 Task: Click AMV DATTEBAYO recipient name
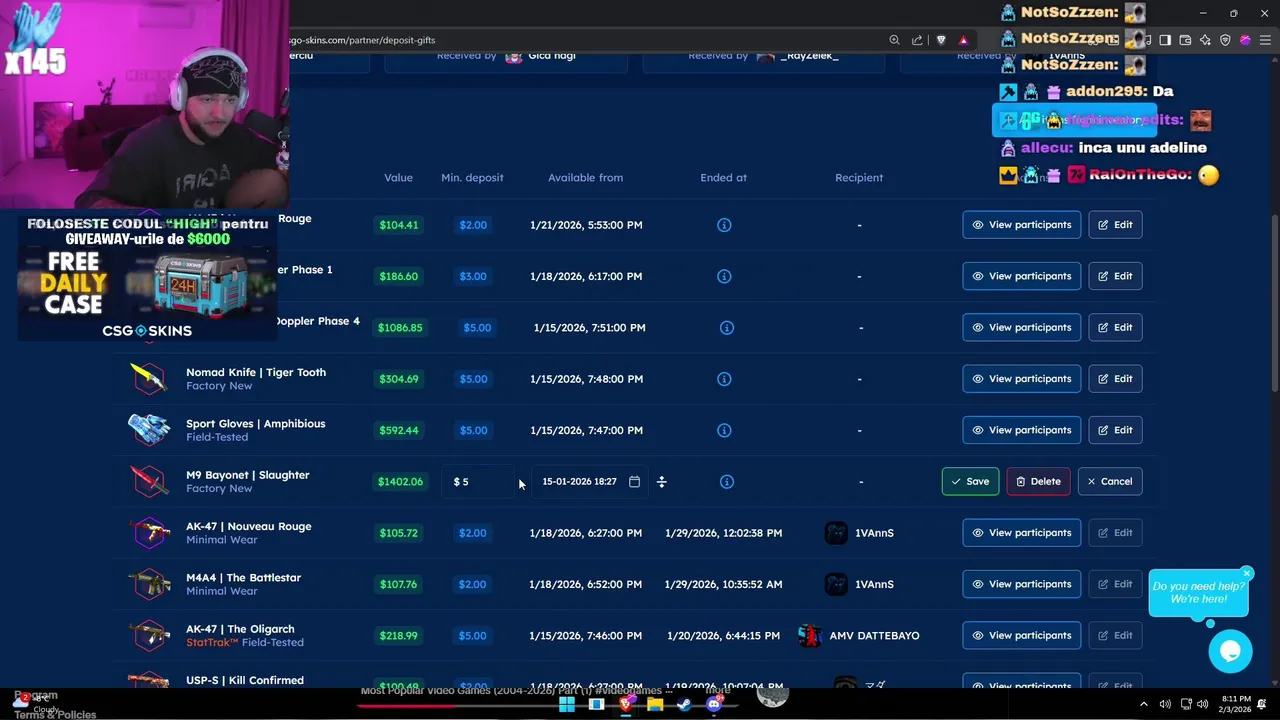click(874, 636)
